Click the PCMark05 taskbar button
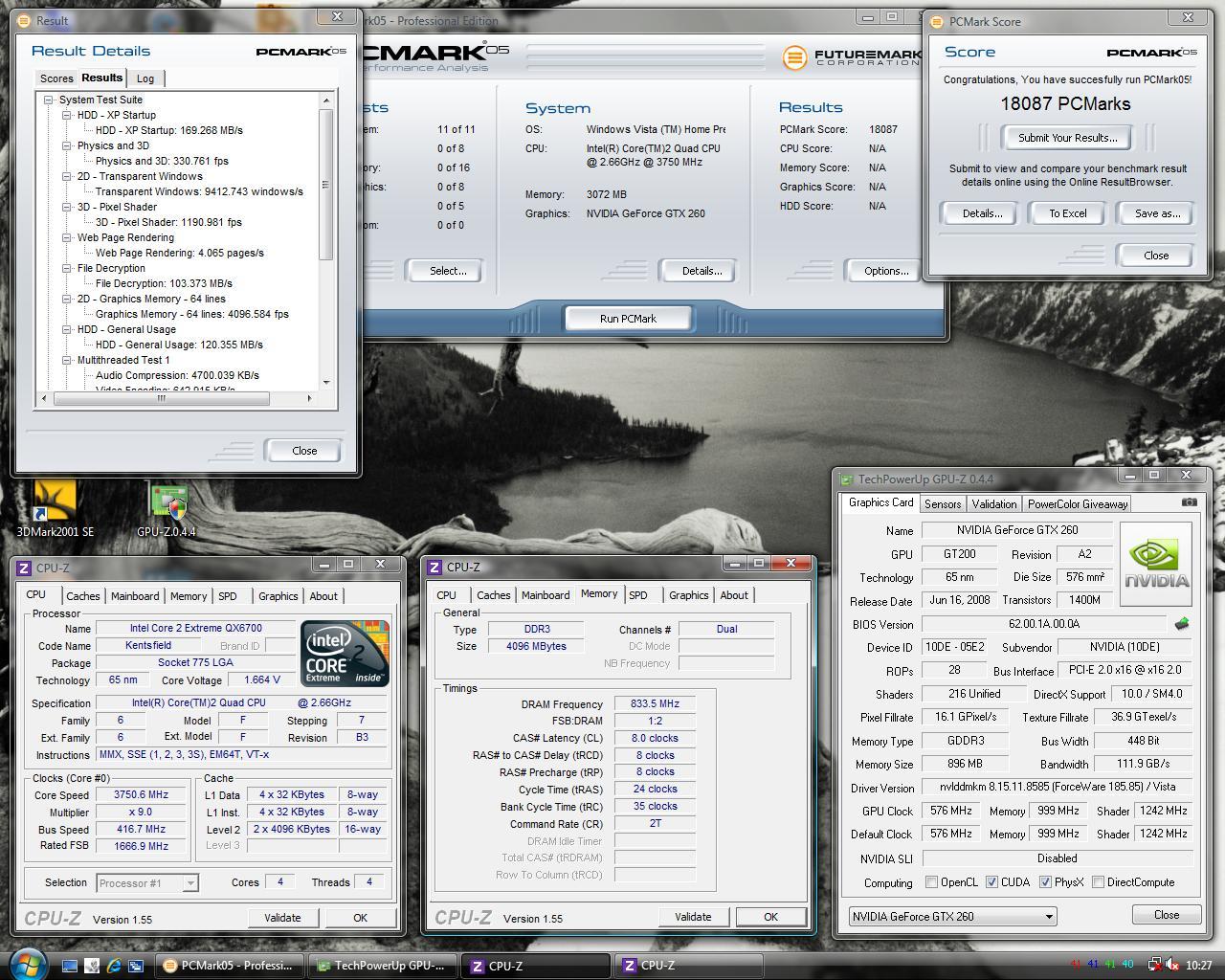 coord(230,966)
